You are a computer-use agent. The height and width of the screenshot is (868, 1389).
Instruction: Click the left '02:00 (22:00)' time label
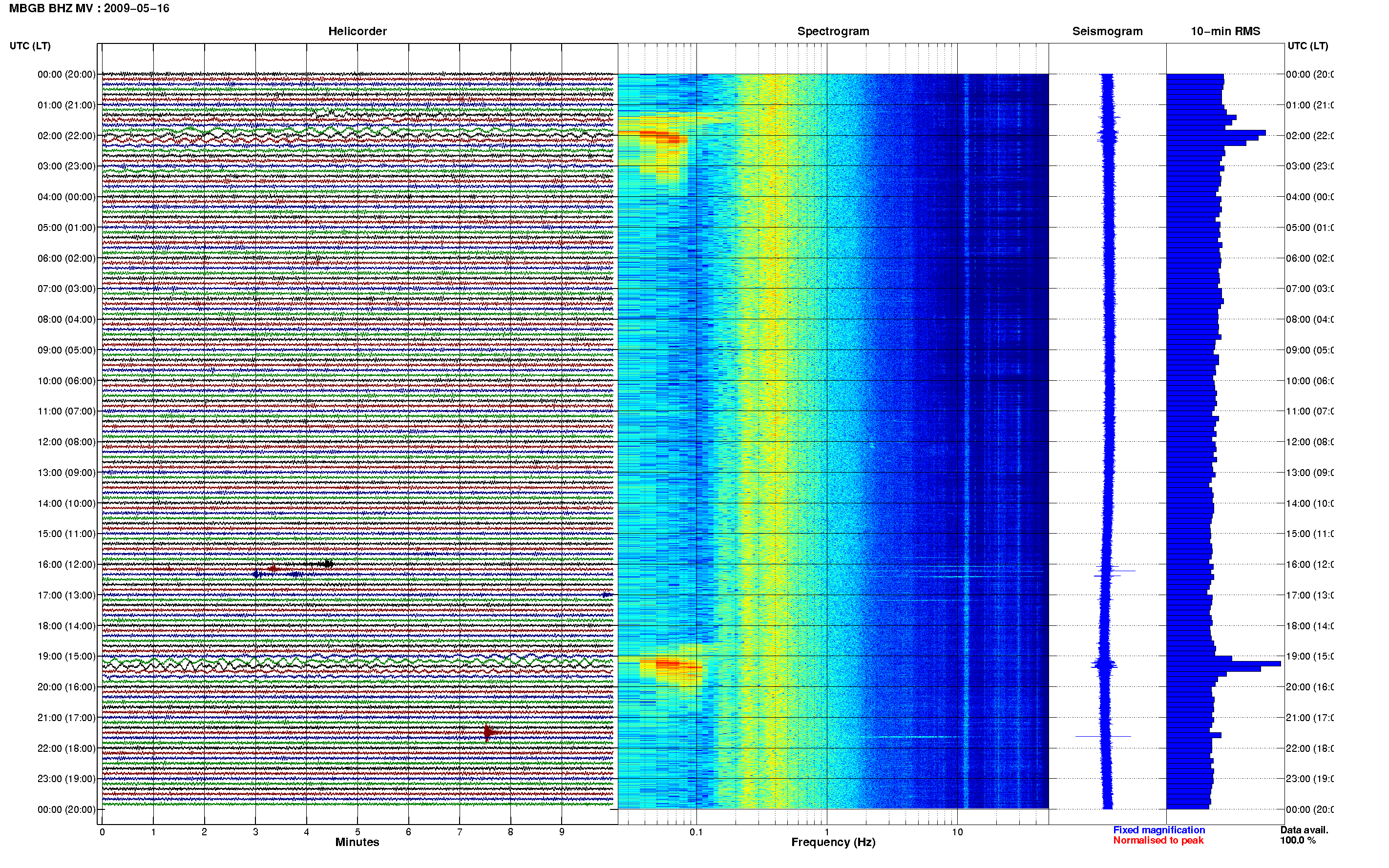point(66,136)
